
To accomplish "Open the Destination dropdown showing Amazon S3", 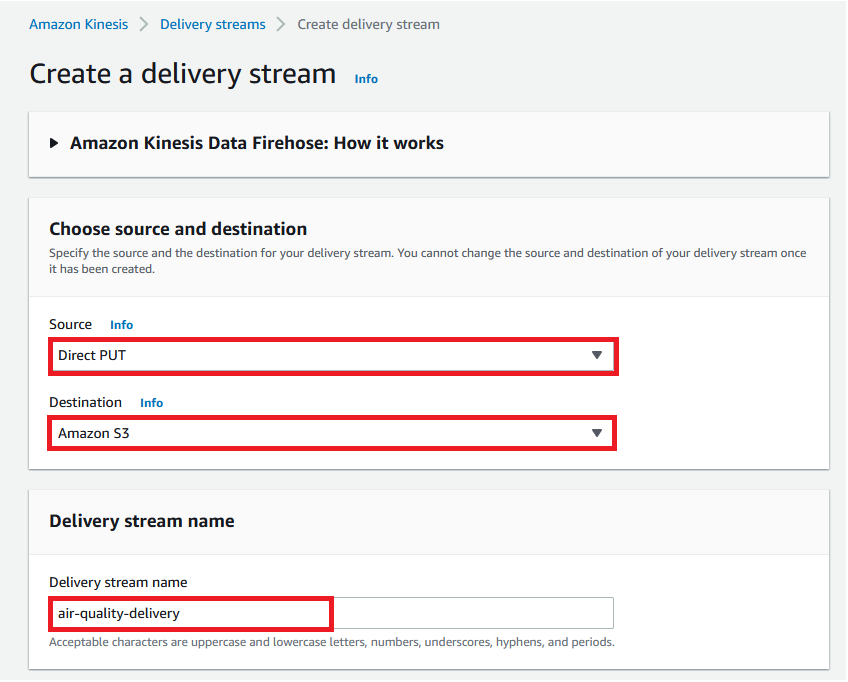I will click(320, 433).
